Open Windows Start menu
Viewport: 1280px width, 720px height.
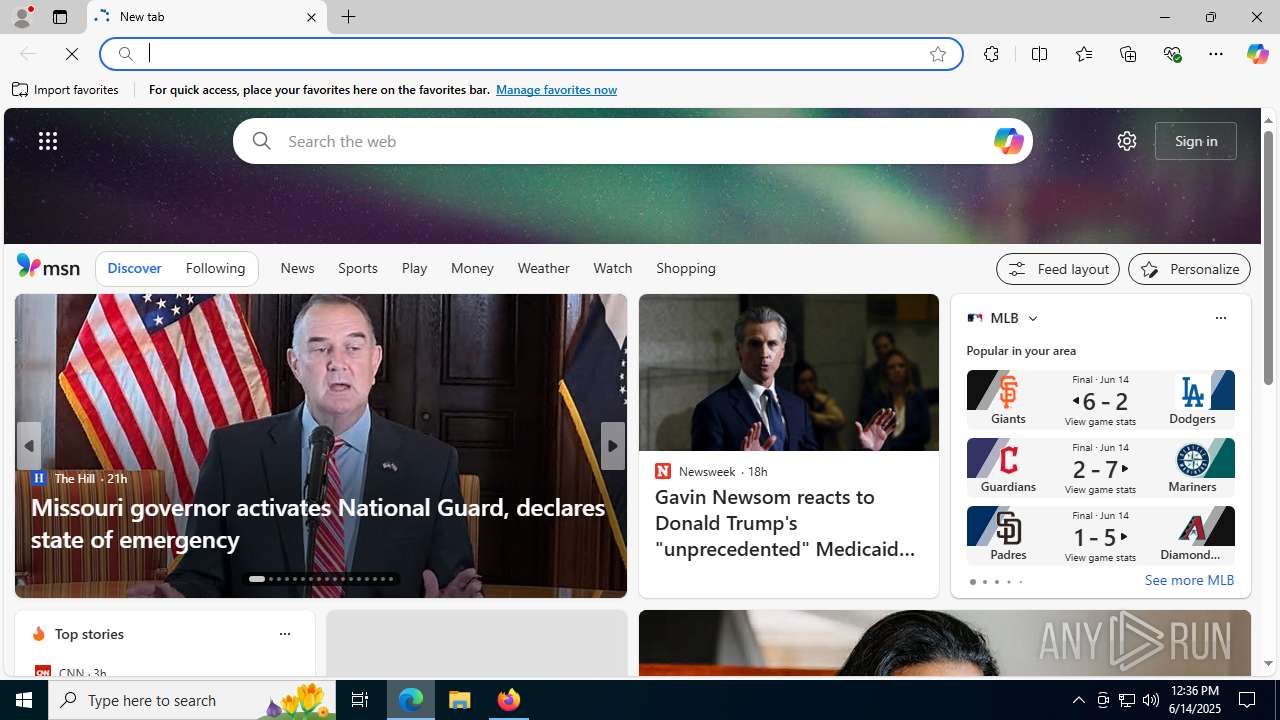point(24,700)
